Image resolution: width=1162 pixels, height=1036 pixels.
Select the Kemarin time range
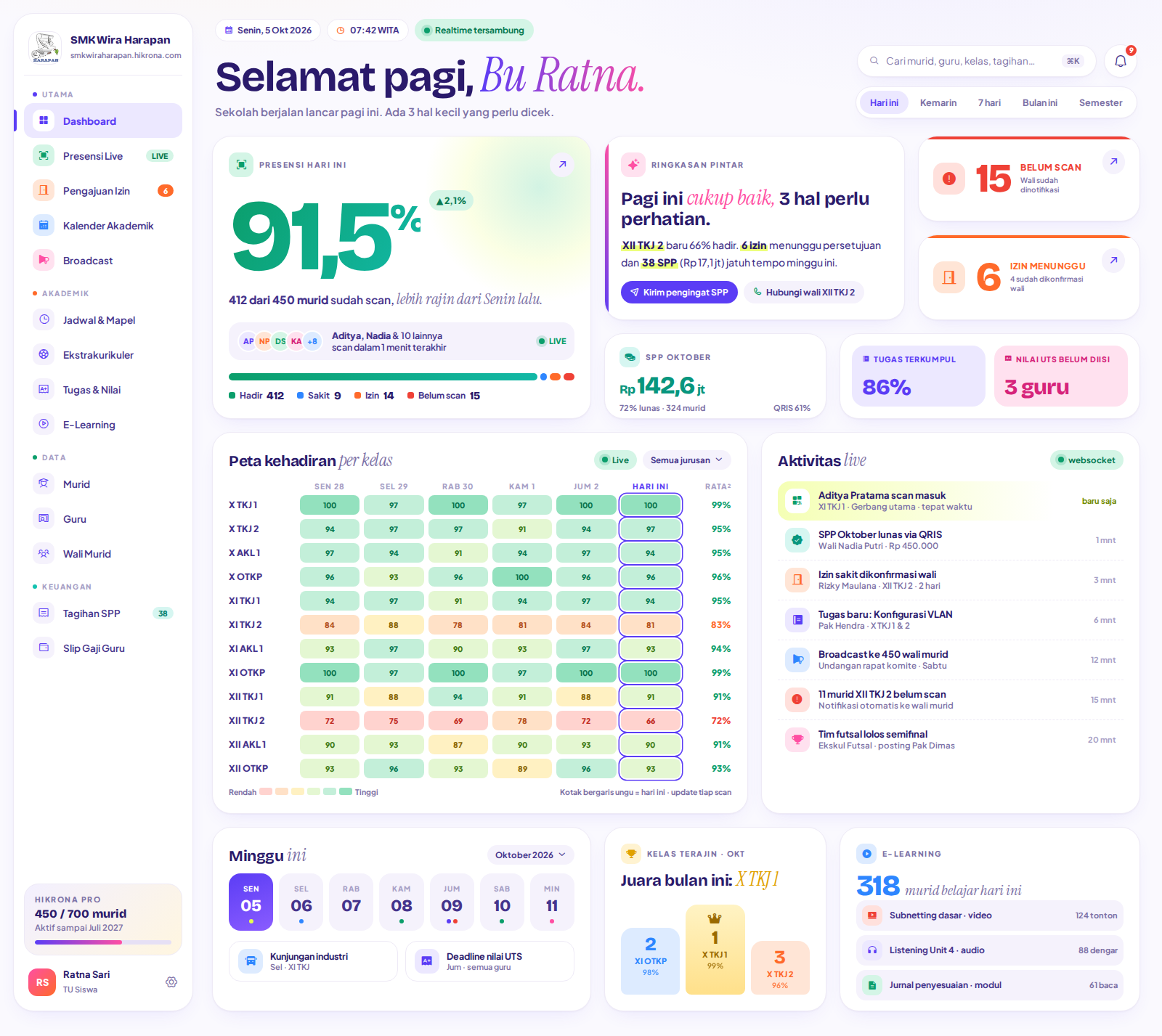pyautogui.click(x=938, y=102)
